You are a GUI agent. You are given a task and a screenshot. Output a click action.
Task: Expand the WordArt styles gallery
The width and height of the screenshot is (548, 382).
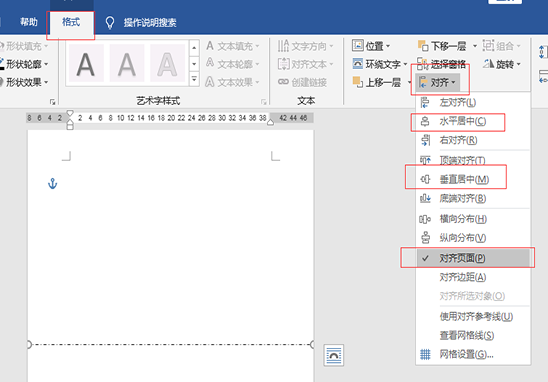point(194,79)
